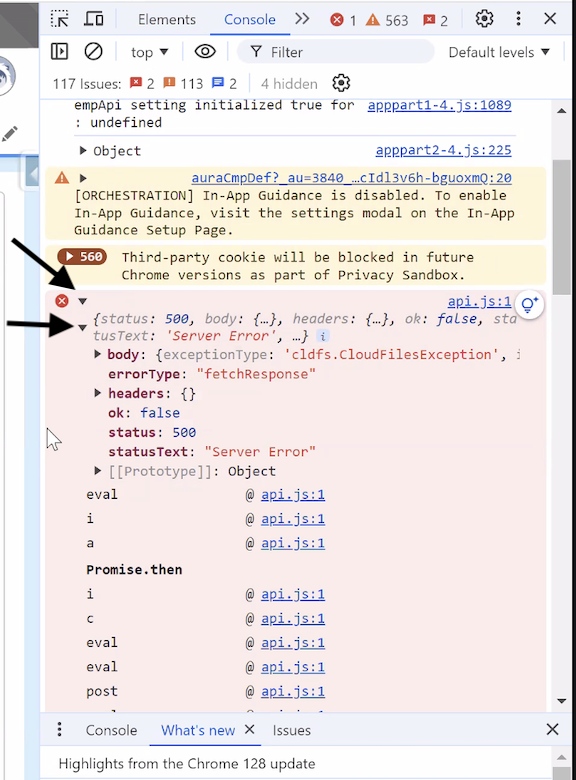Image resolution: width=576 pixels, height=780 pixels.
Task: Click the 563 warnings badge
Action: tap(387, 20)
